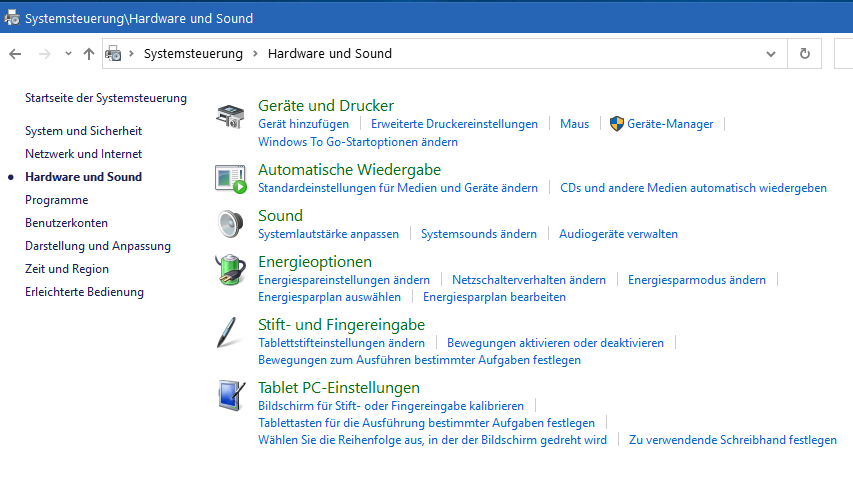Screen dimensions: 853x493
Task: Open the Automatische Wiedergabe icon
Action: (x=230, y=178)
